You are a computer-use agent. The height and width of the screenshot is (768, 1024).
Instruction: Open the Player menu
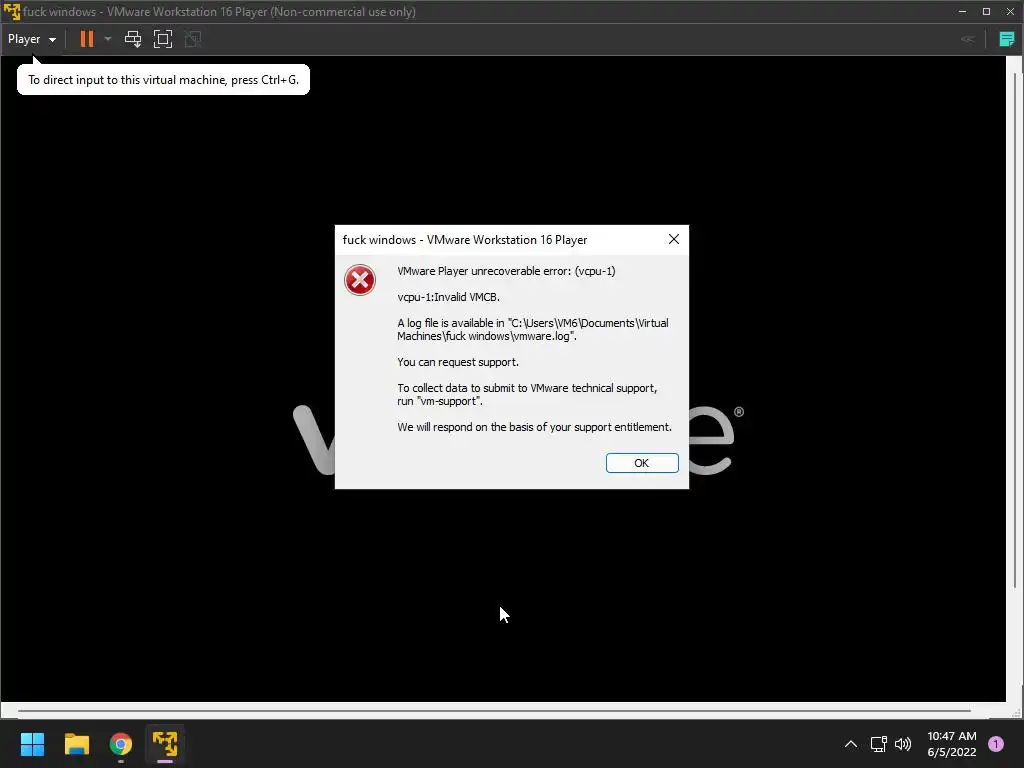(31, 39)
